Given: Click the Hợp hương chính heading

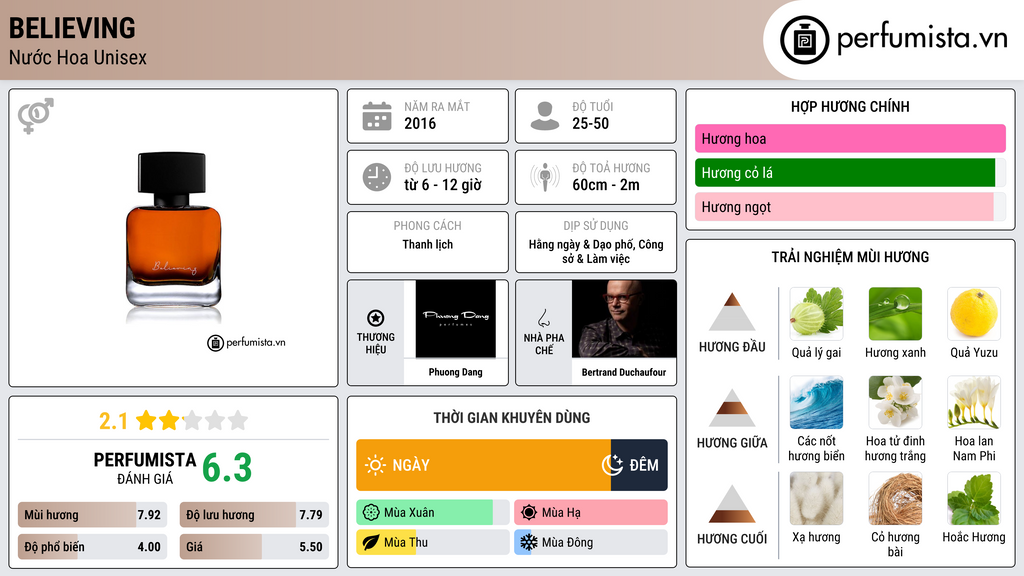Looking at the screenshot, I should pyautogui.click(x=850, y=106).
